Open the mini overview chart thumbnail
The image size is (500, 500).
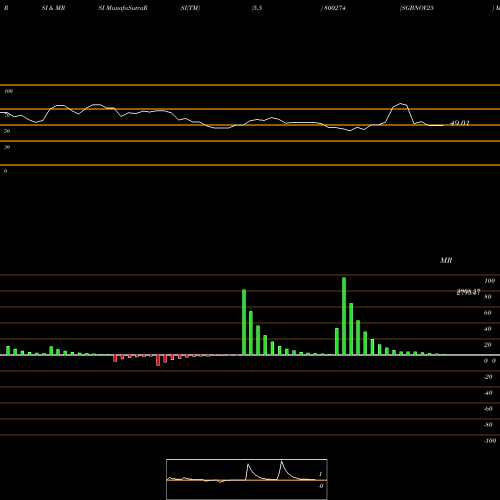[247, 479]
